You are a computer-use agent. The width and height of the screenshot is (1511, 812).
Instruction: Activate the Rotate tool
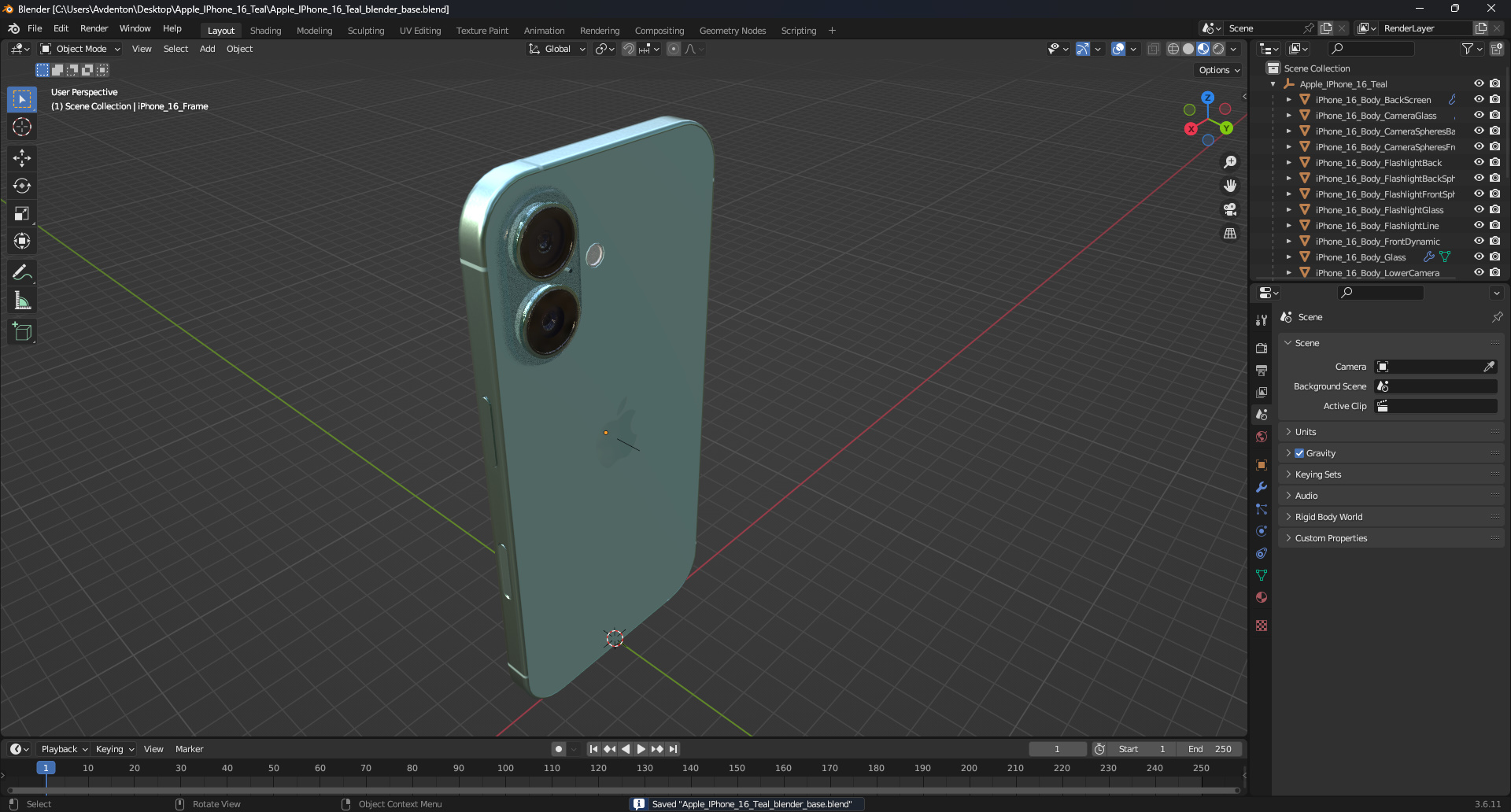click(22, 186)
